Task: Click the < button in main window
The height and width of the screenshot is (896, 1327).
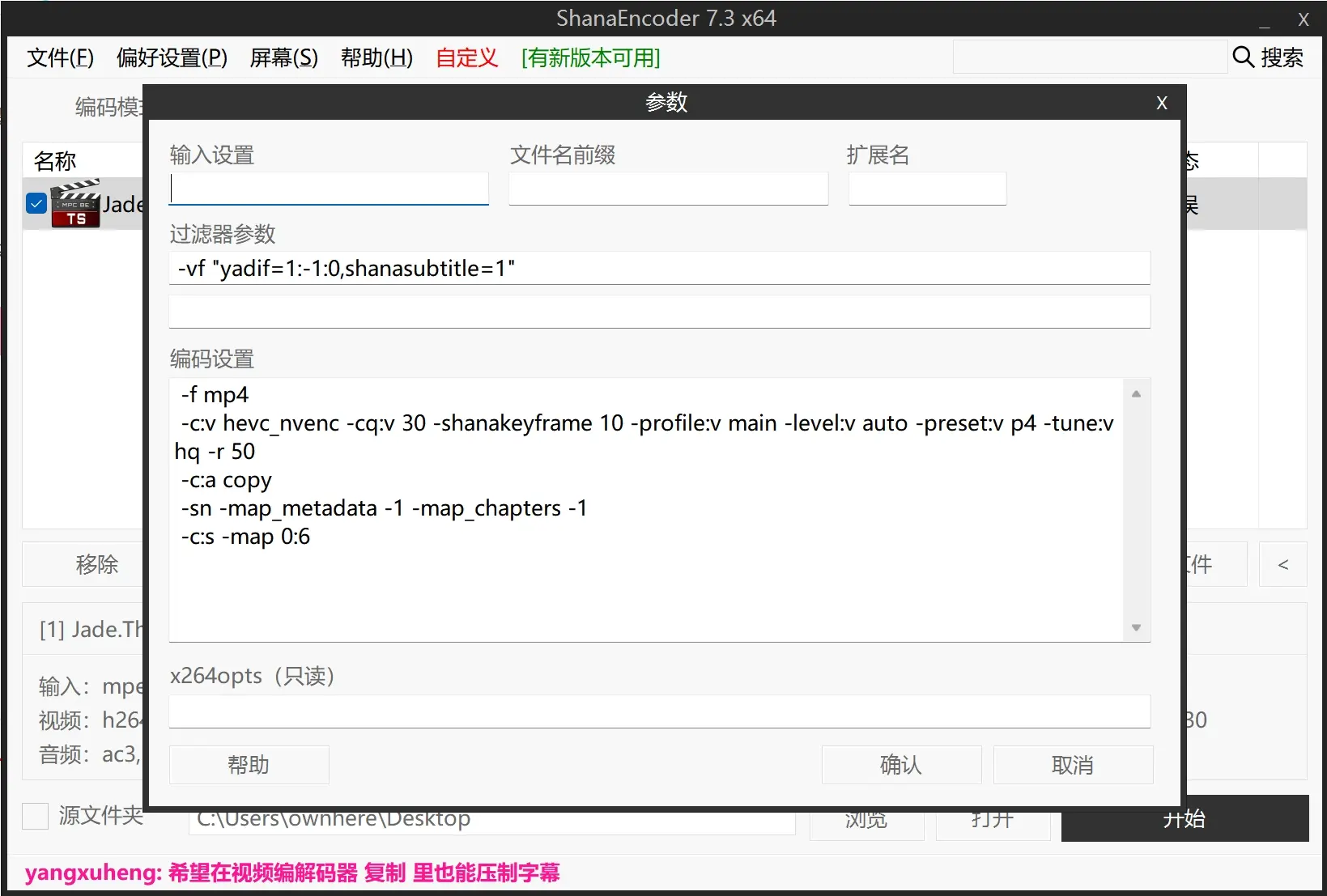Action: [x=1283, y=564]
